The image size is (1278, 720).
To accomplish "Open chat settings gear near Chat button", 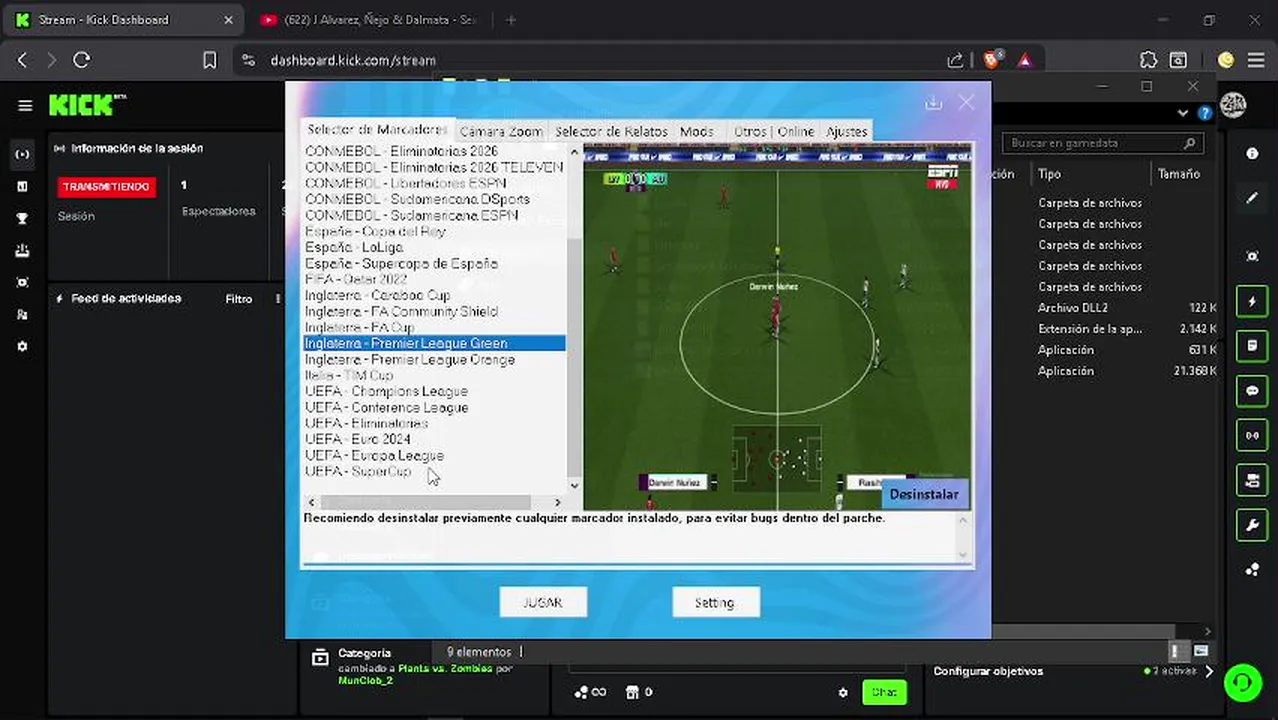I will click(x=843, y=692).
